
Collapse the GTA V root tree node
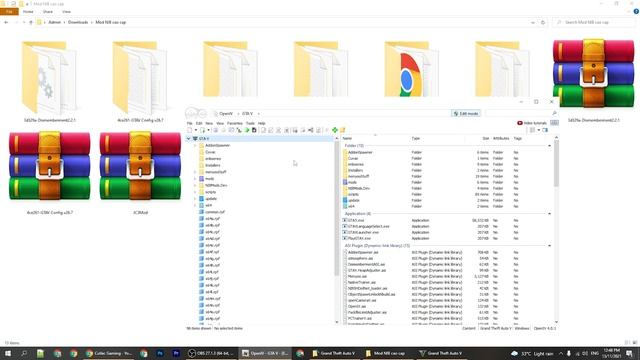(189, 139)
